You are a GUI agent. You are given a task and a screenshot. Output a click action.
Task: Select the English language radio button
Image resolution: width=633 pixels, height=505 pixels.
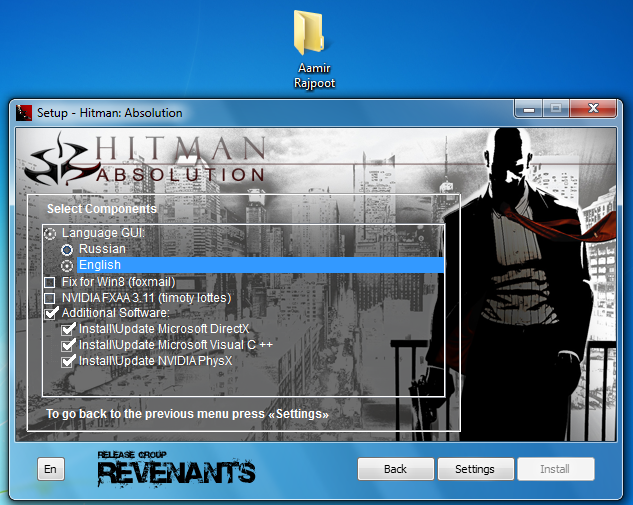(x=67, y=266)
